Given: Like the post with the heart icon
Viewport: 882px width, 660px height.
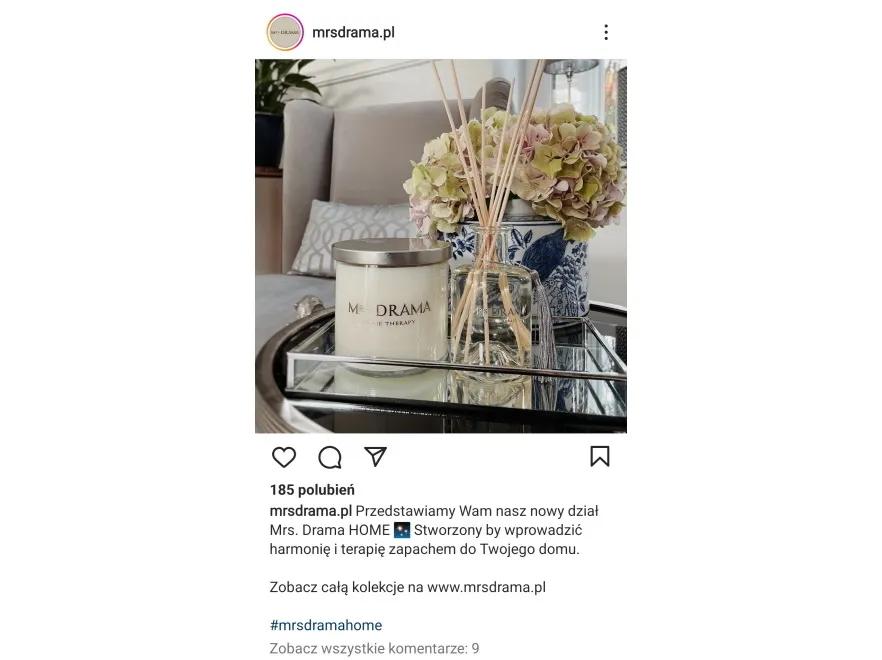Looking at the screenshot, I should 284,457.
